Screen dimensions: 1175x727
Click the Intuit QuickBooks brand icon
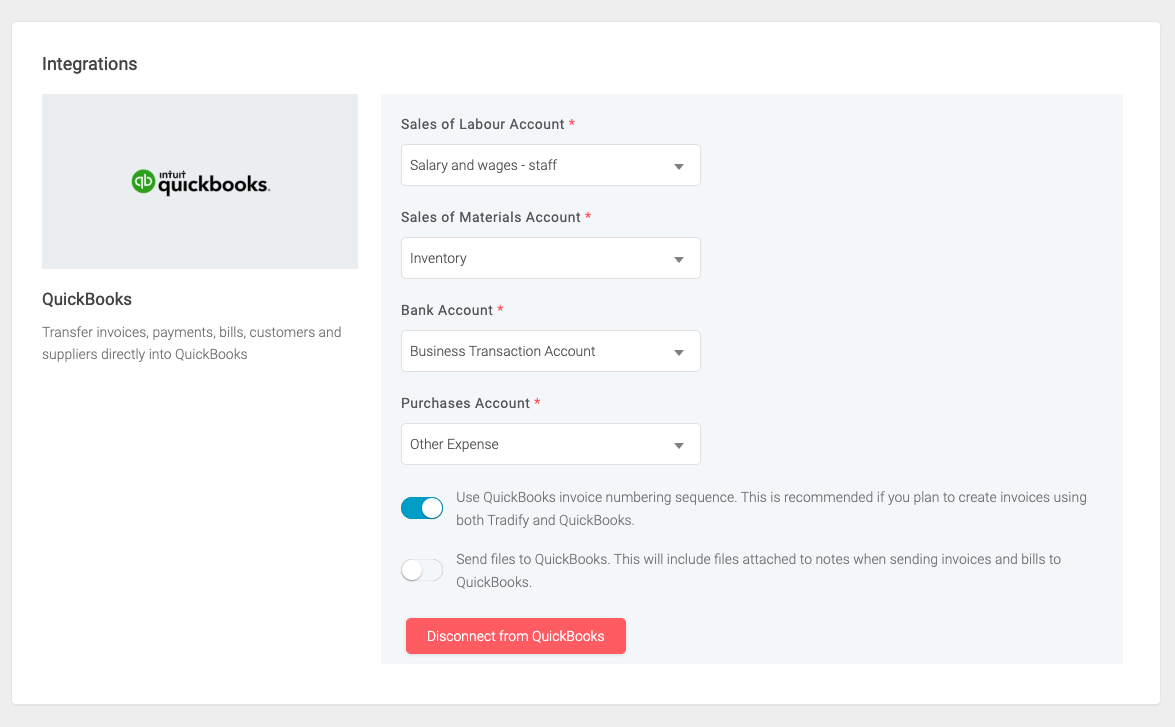(x=143, y=182)
